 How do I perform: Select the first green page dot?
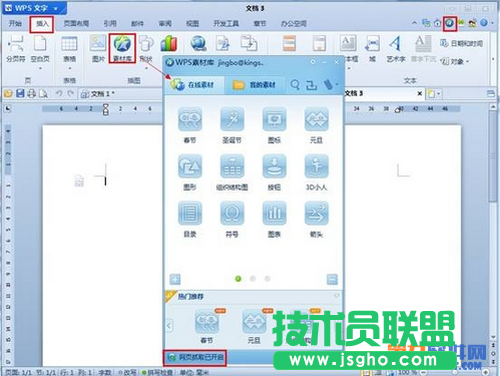(x=238, y=279)
